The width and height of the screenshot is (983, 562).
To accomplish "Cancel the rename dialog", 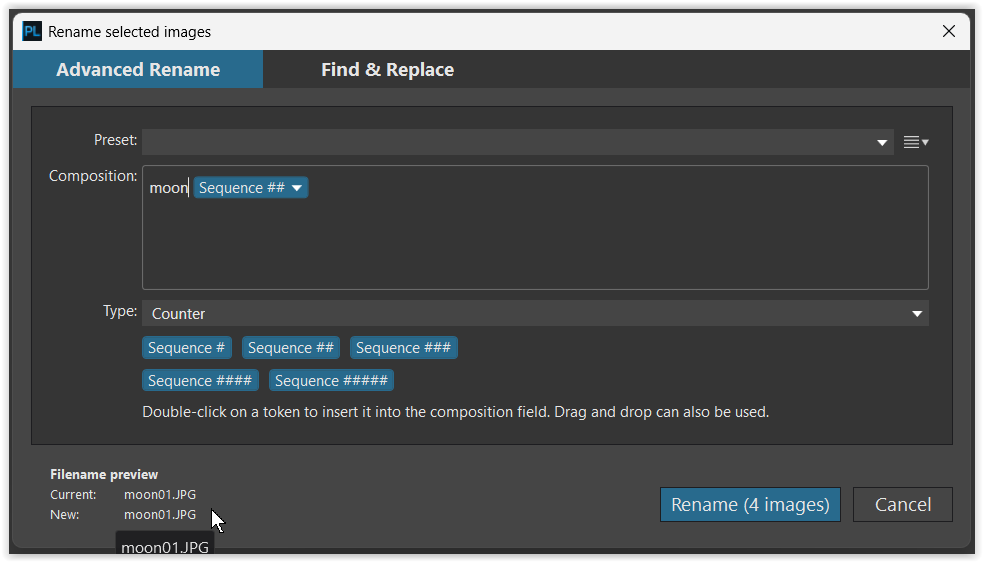I will (902, 505).
